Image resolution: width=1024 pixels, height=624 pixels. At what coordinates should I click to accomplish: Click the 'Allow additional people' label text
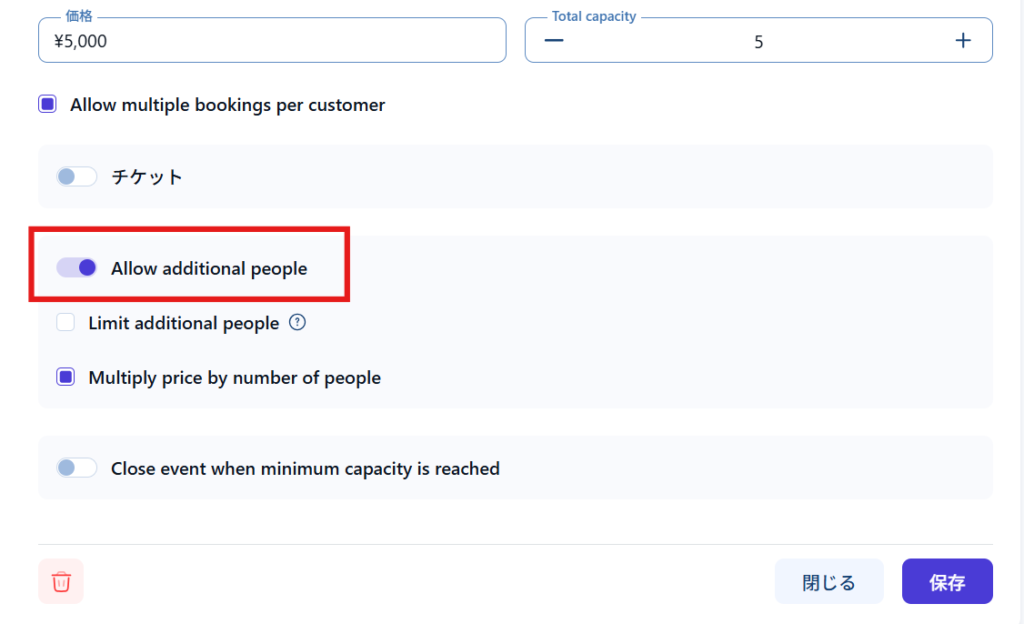tap(209, 268)
